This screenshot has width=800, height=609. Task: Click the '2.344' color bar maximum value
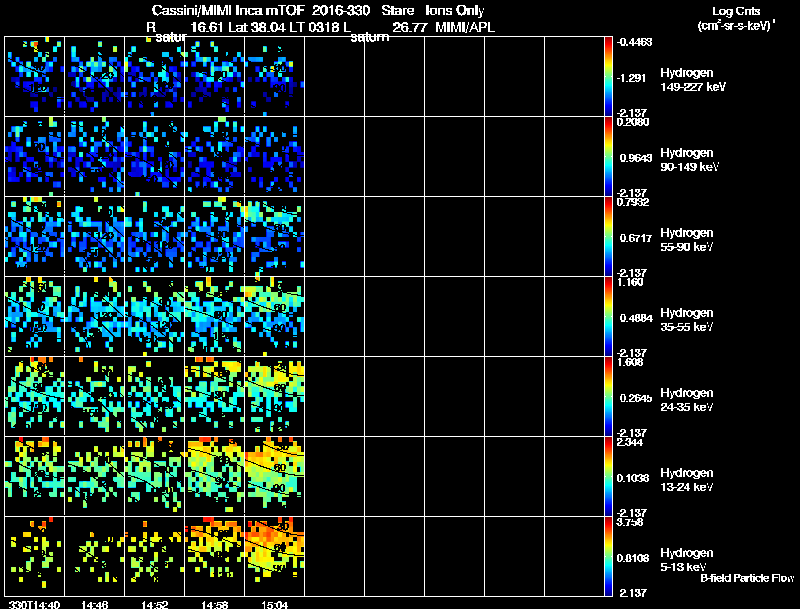click(630, 442)
